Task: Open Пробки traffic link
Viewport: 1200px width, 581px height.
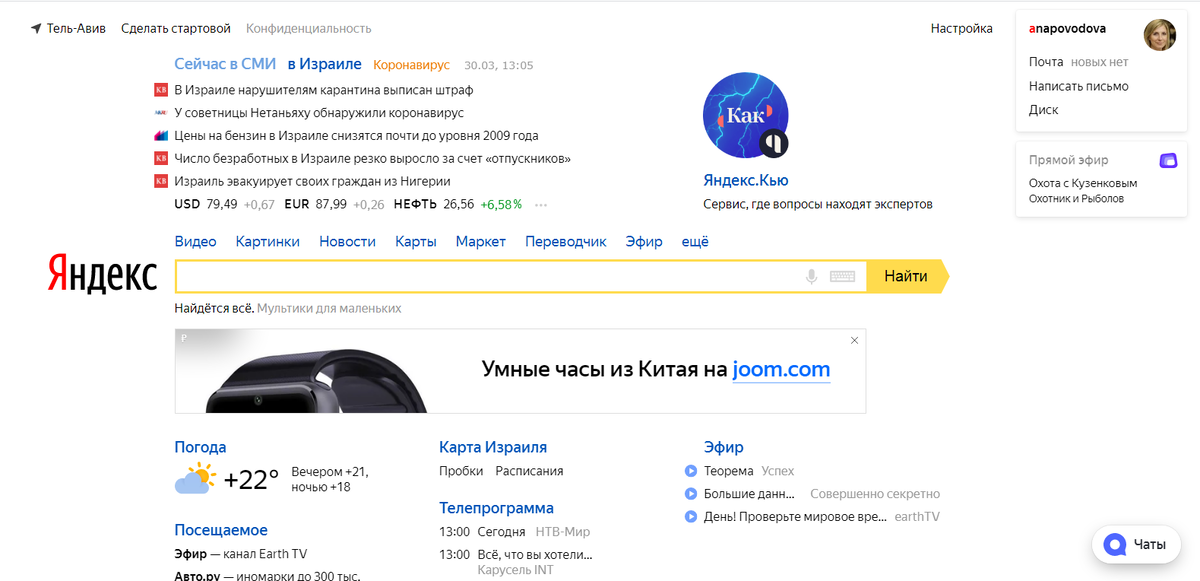Action: coord(461,471)
